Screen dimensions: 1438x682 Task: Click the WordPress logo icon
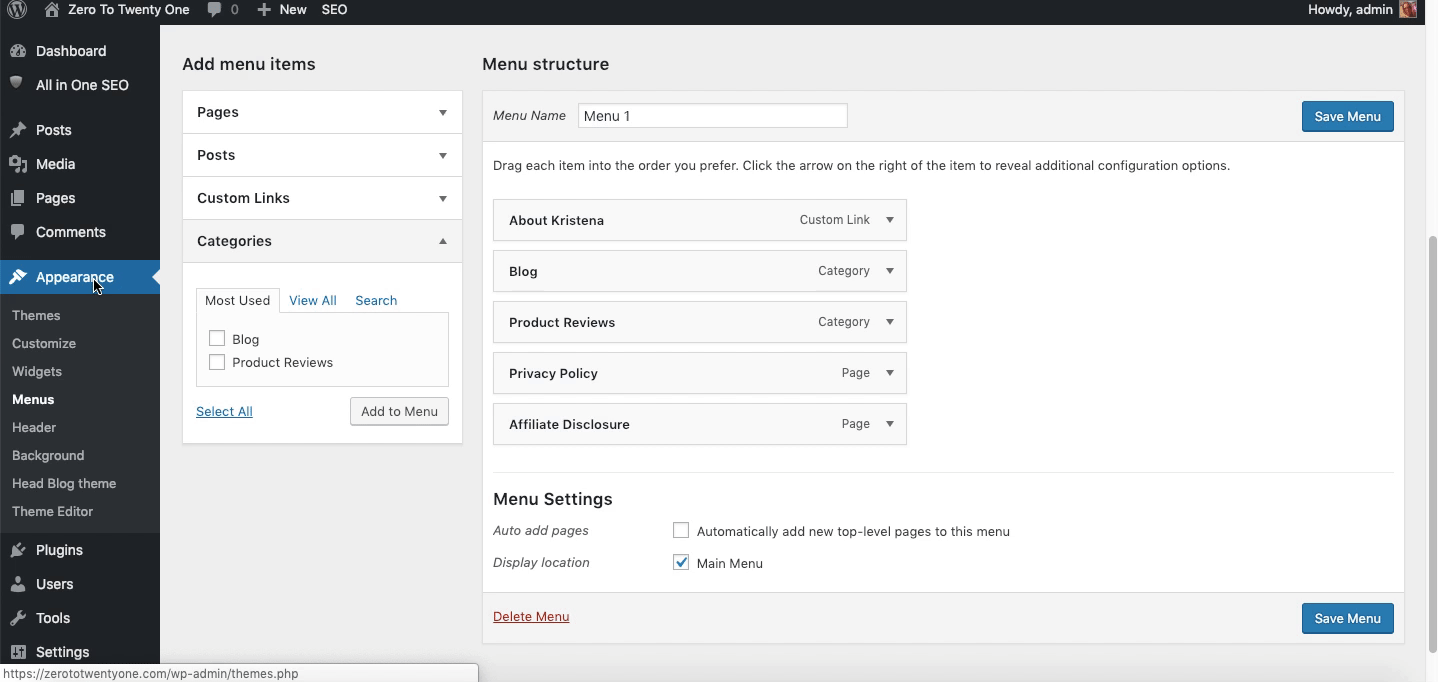tap(17, 10)
